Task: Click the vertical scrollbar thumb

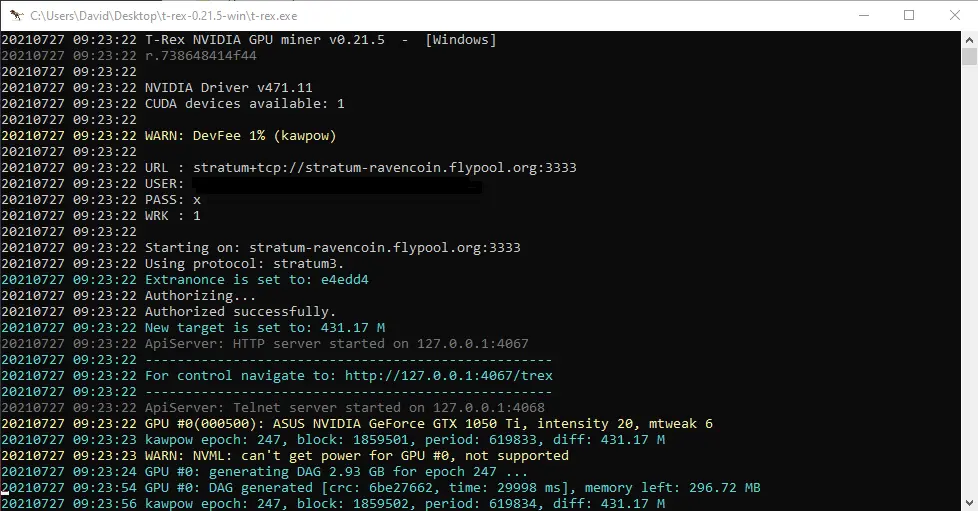Action: tap(969, 56)
